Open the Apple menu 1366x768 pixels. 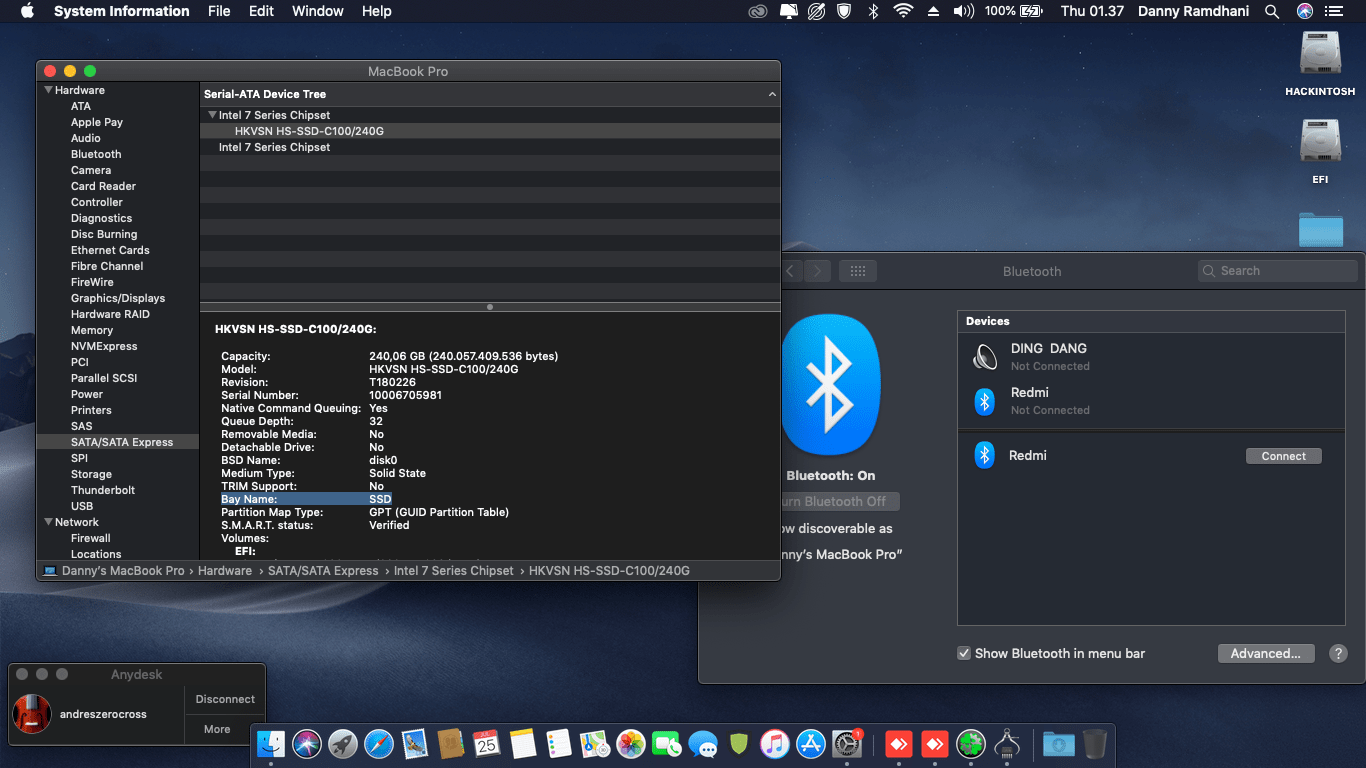click(27, 11)
